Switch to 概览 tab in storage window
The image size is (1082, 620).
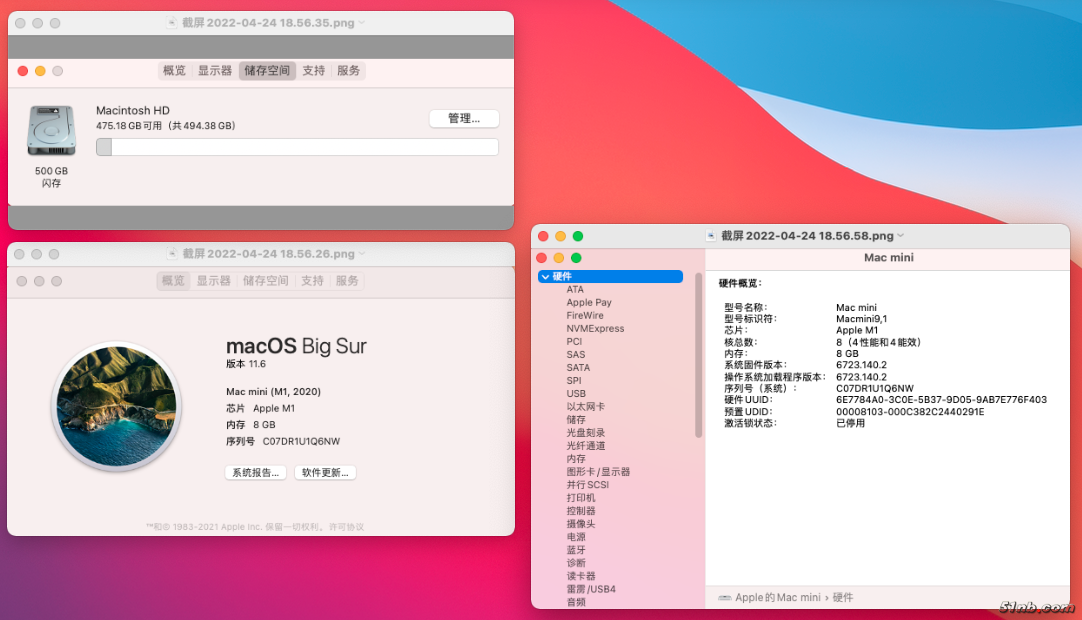pos(174,70)
